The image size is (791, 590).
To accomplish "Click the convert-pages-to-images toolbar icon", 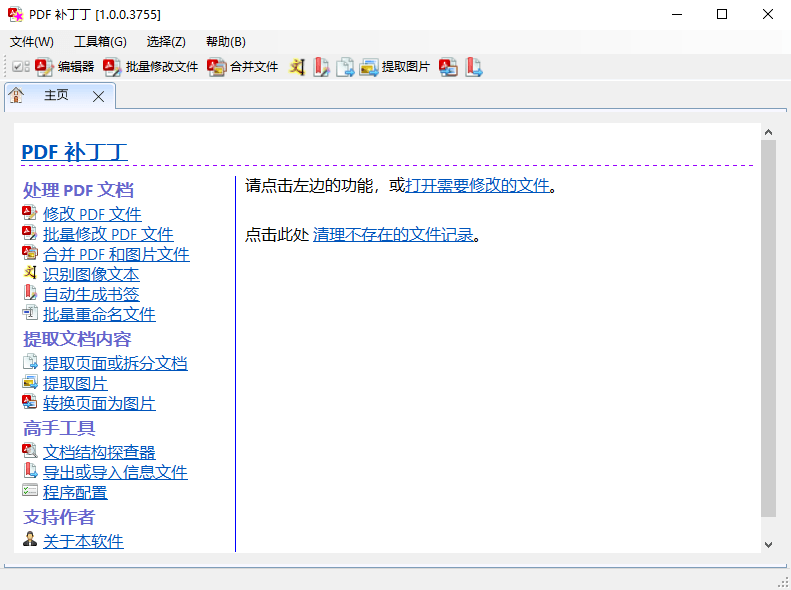I will [449, 67].
